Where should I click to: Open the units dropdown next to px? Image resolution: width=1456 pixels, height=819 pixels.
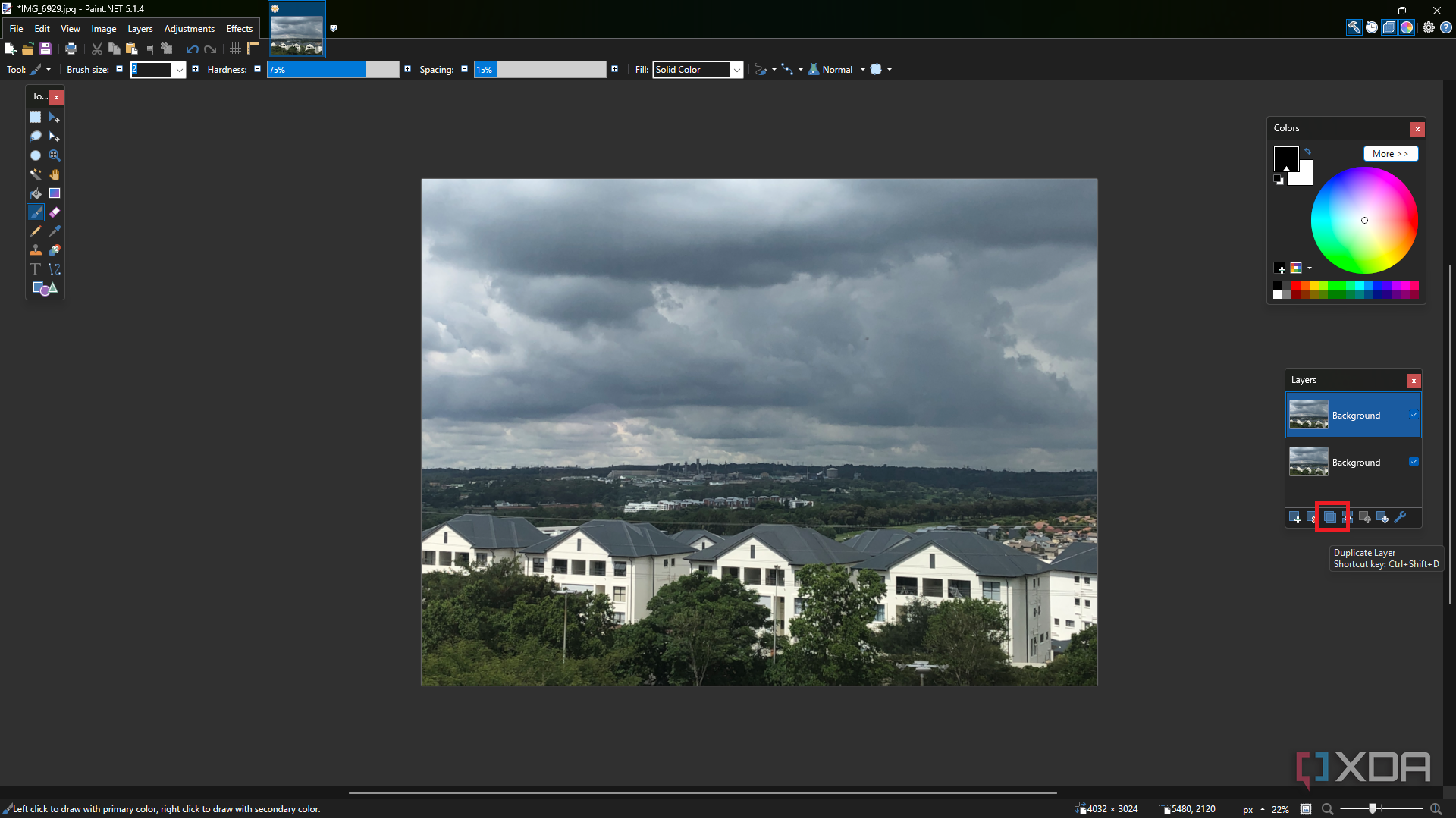click(x=1262, y=809)
